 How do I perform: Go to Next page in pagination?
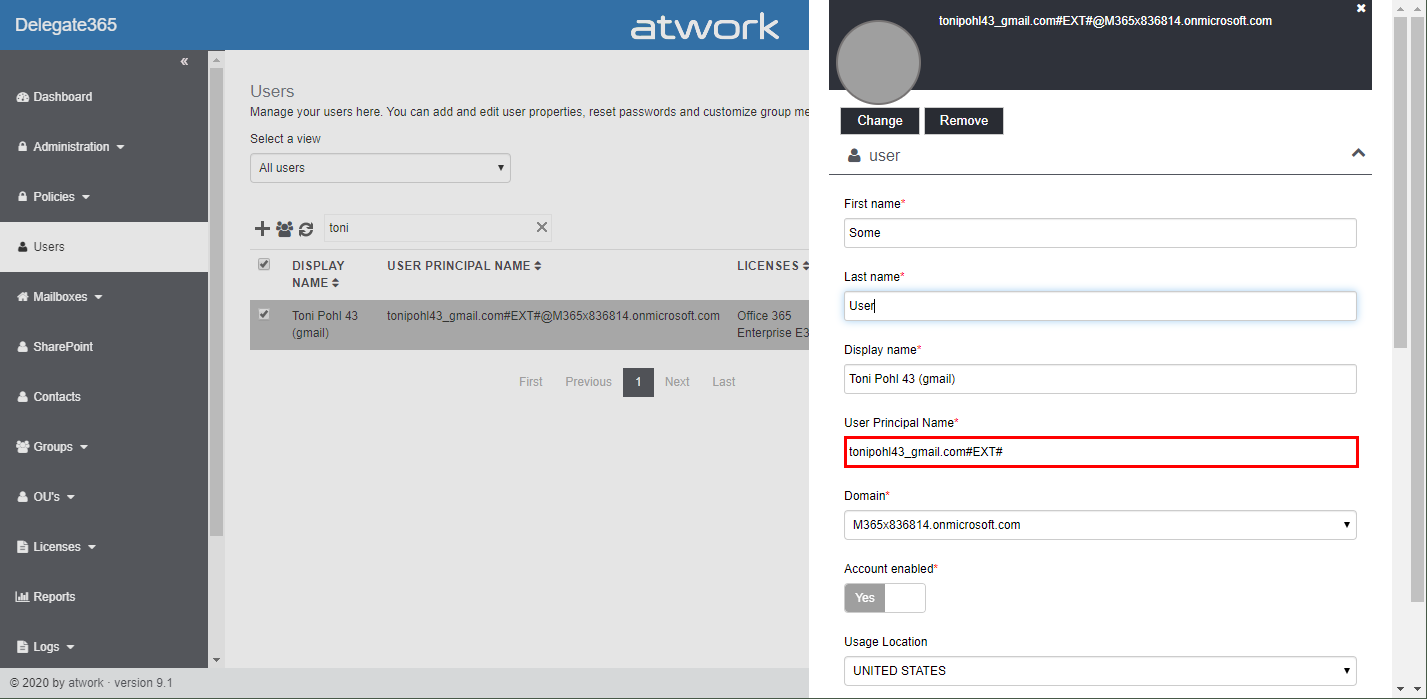click(x=677, y=382)
